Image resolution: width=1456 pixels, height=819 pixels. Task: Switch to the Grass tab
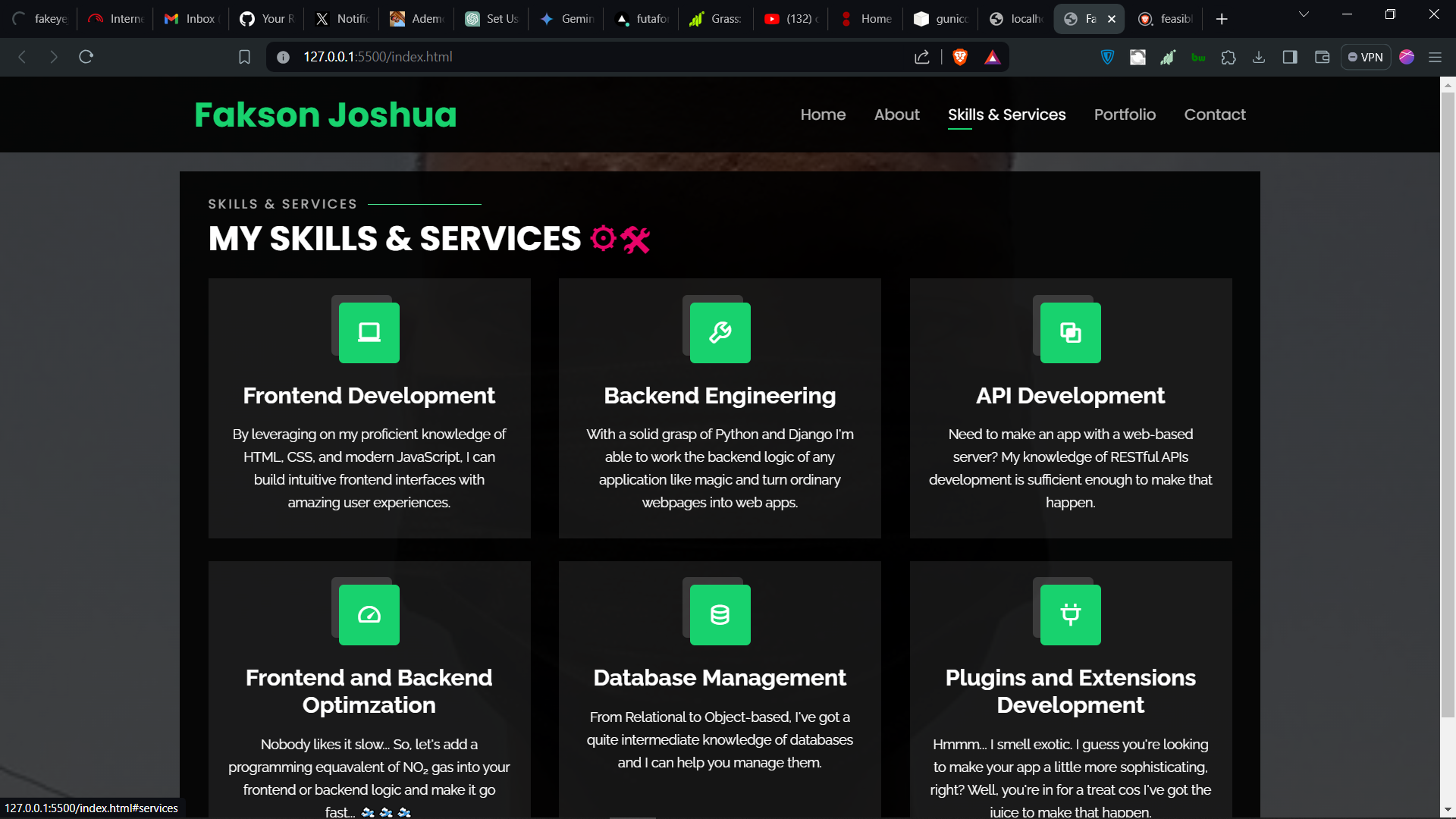(716, 19)
